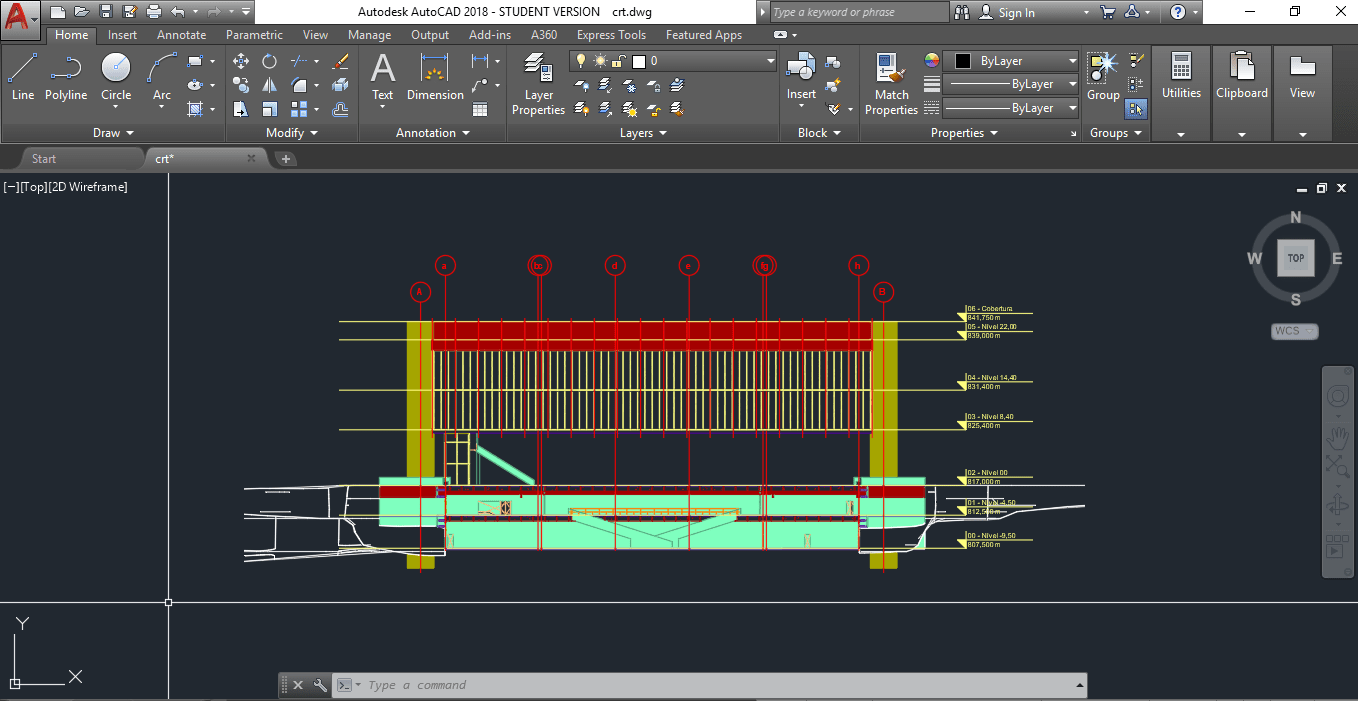
Task: Open the Clipboard panel button
Action: tap(1242, 94)
